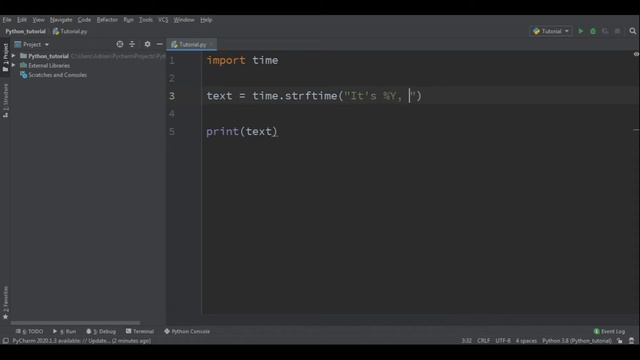Open the Tools menu
640x360 pixels.
pyautogui.click(x=145, y=20)
